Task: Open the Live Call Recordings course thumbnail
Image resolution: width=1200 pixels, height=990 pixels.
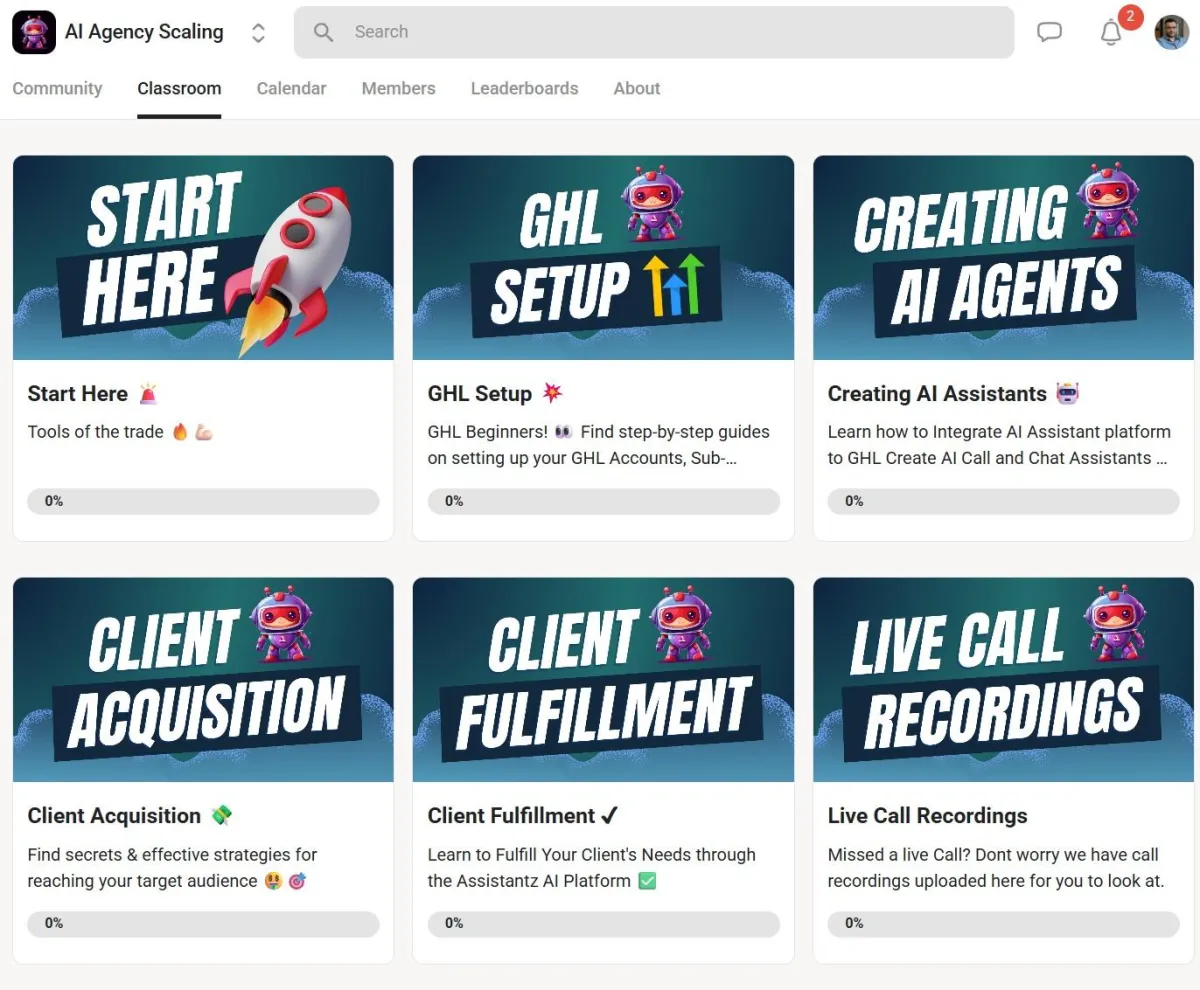Action: 1003,680
